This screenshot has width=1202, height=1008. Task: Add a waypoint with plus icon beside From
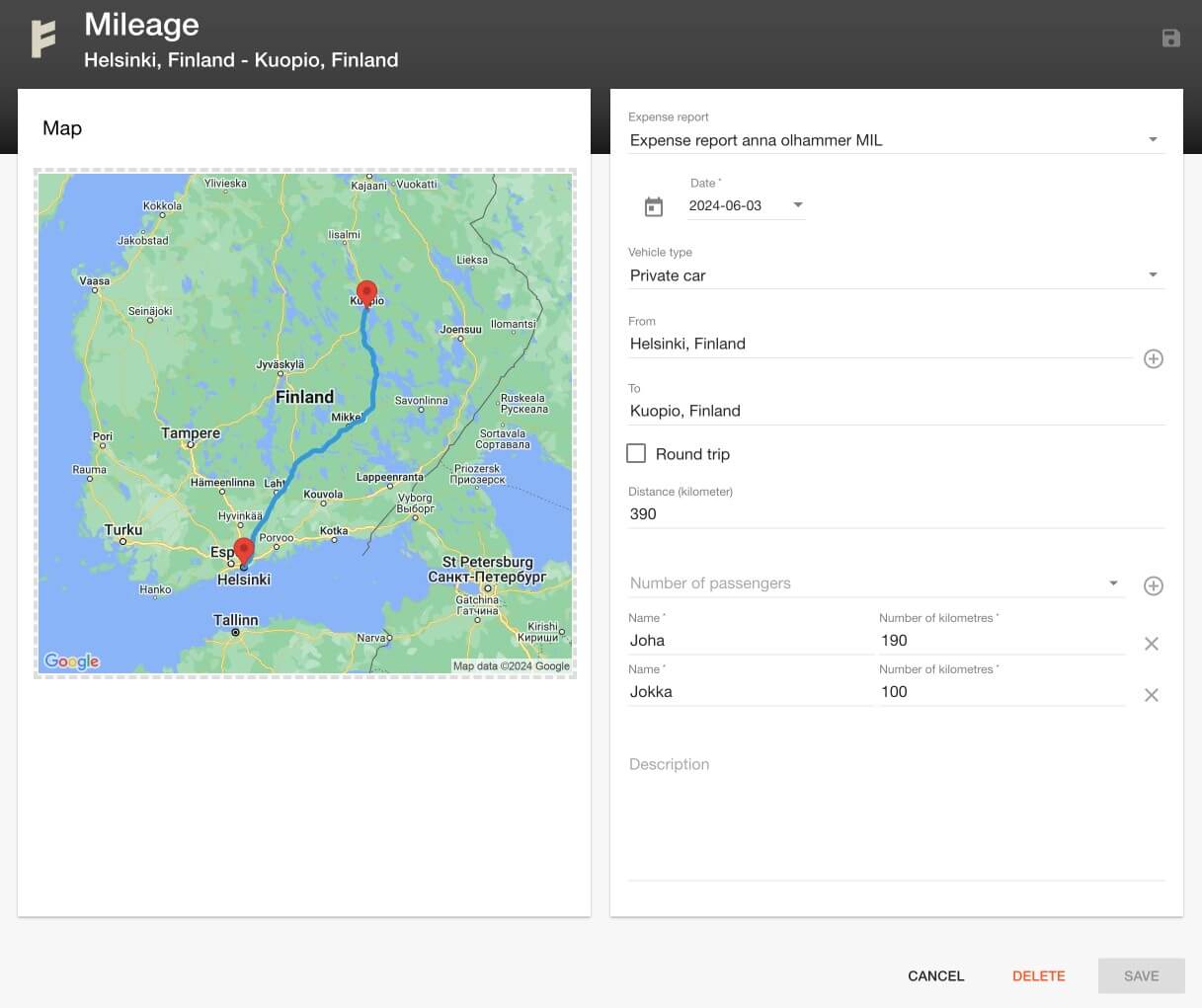coord(1153,358)
